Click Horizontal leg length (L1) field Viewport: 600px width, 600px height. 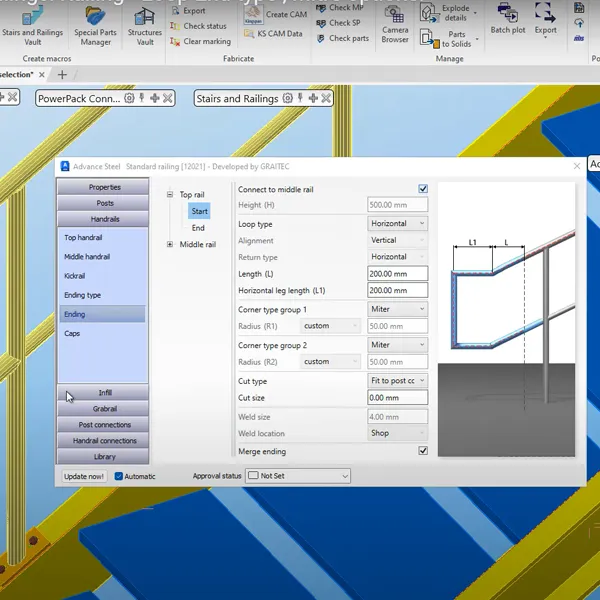[x=398, y=290]
